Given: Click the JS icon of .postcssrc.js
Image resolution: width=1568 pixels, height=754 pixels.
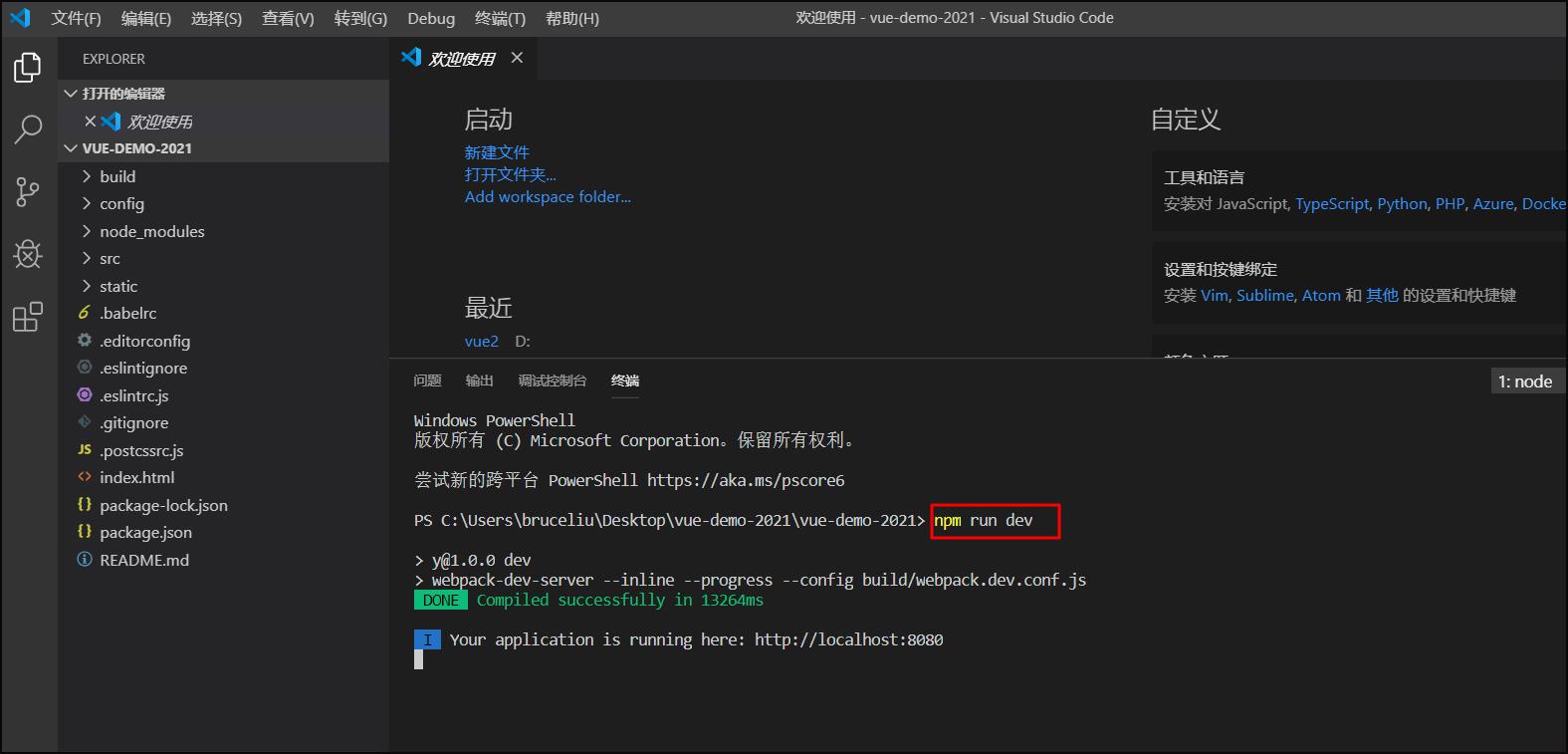Looking at the screenshot, I should click(x=85, y=449).
